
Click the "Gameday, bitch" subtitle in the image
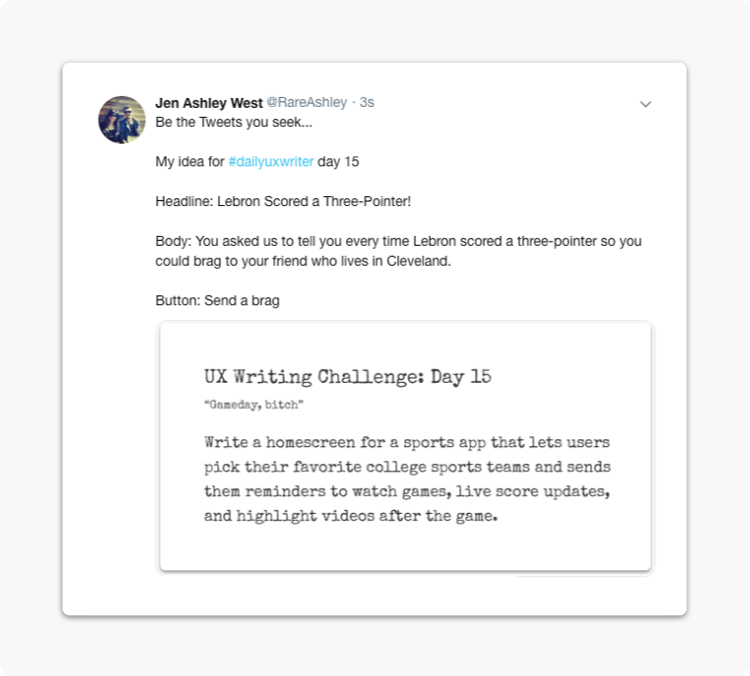(254, 405)
